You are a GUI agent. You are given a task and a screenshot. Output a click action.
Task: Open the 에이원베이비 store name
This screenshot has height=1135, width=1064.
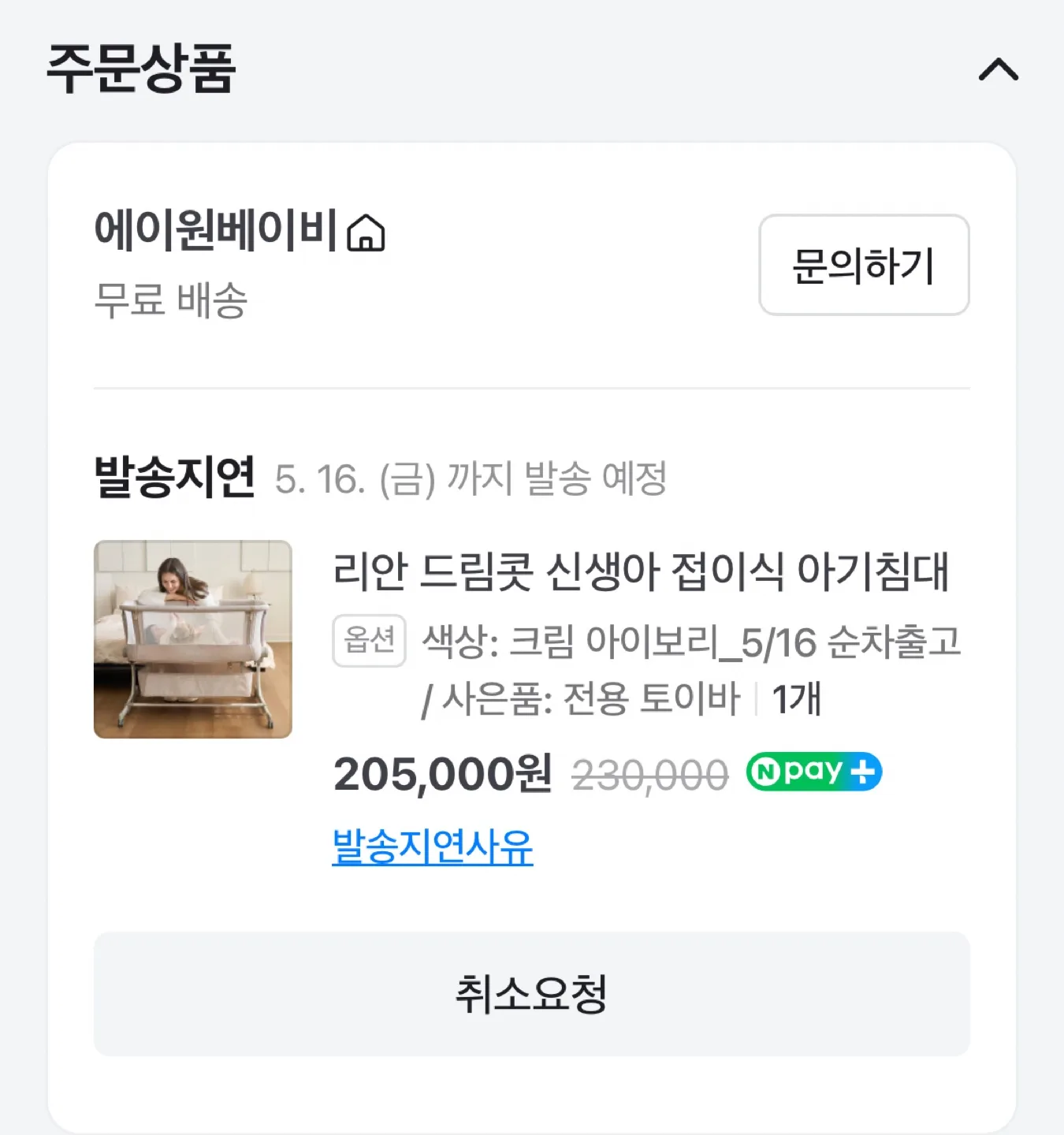(x=216, y=231)
